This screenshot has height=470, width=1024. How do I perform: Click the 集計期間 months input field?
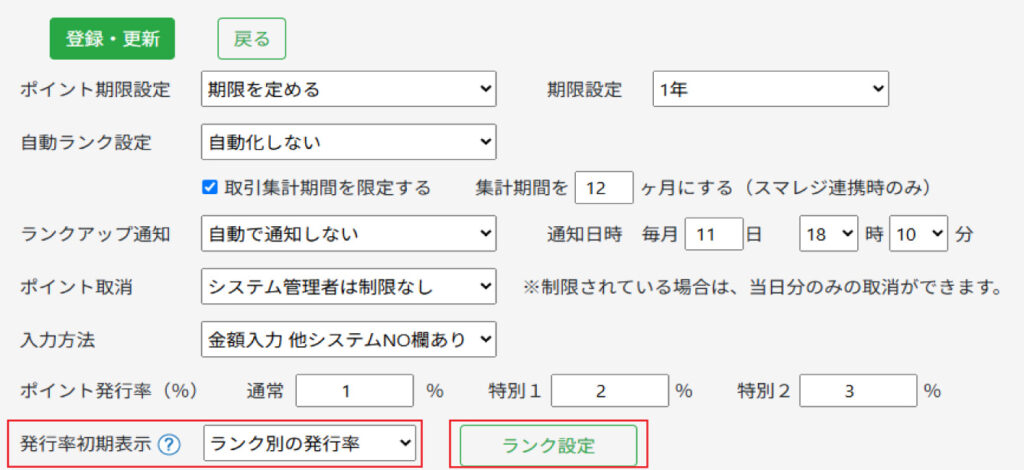[604, 188]
